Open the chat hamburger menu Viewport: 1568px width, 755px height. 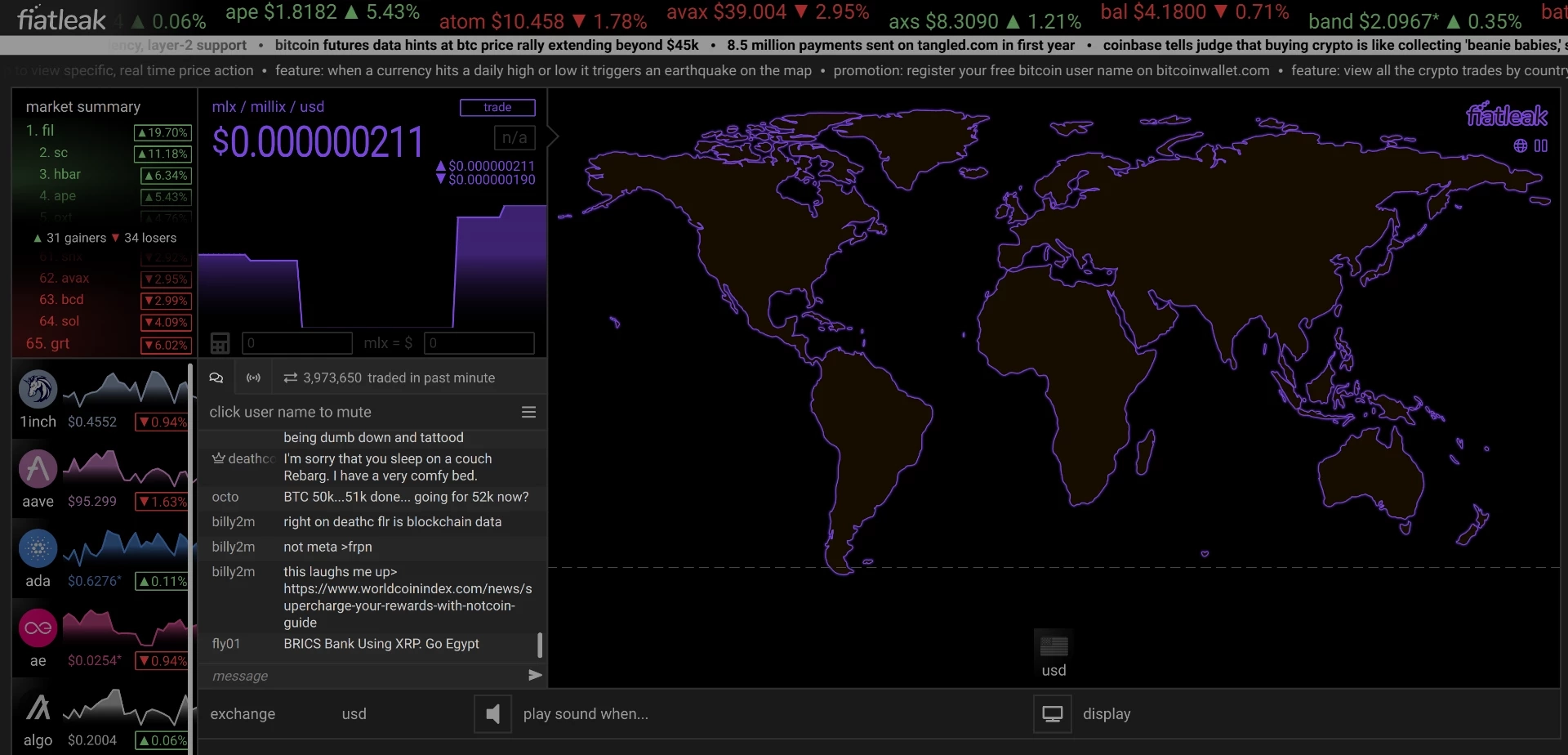(x=529, y=412)
